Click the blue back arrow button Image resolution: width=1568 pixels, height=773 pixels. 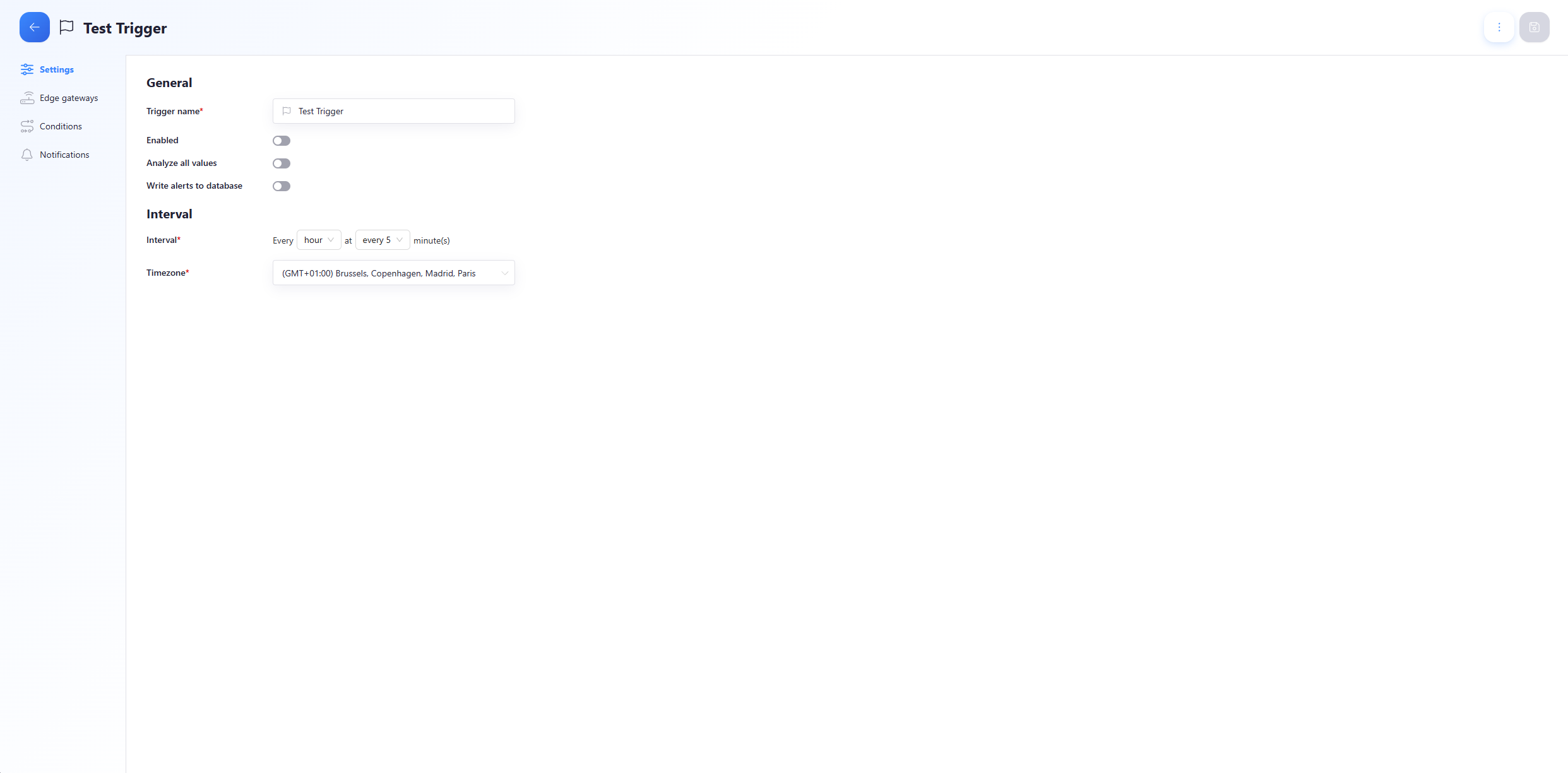(x=35, y=27)
